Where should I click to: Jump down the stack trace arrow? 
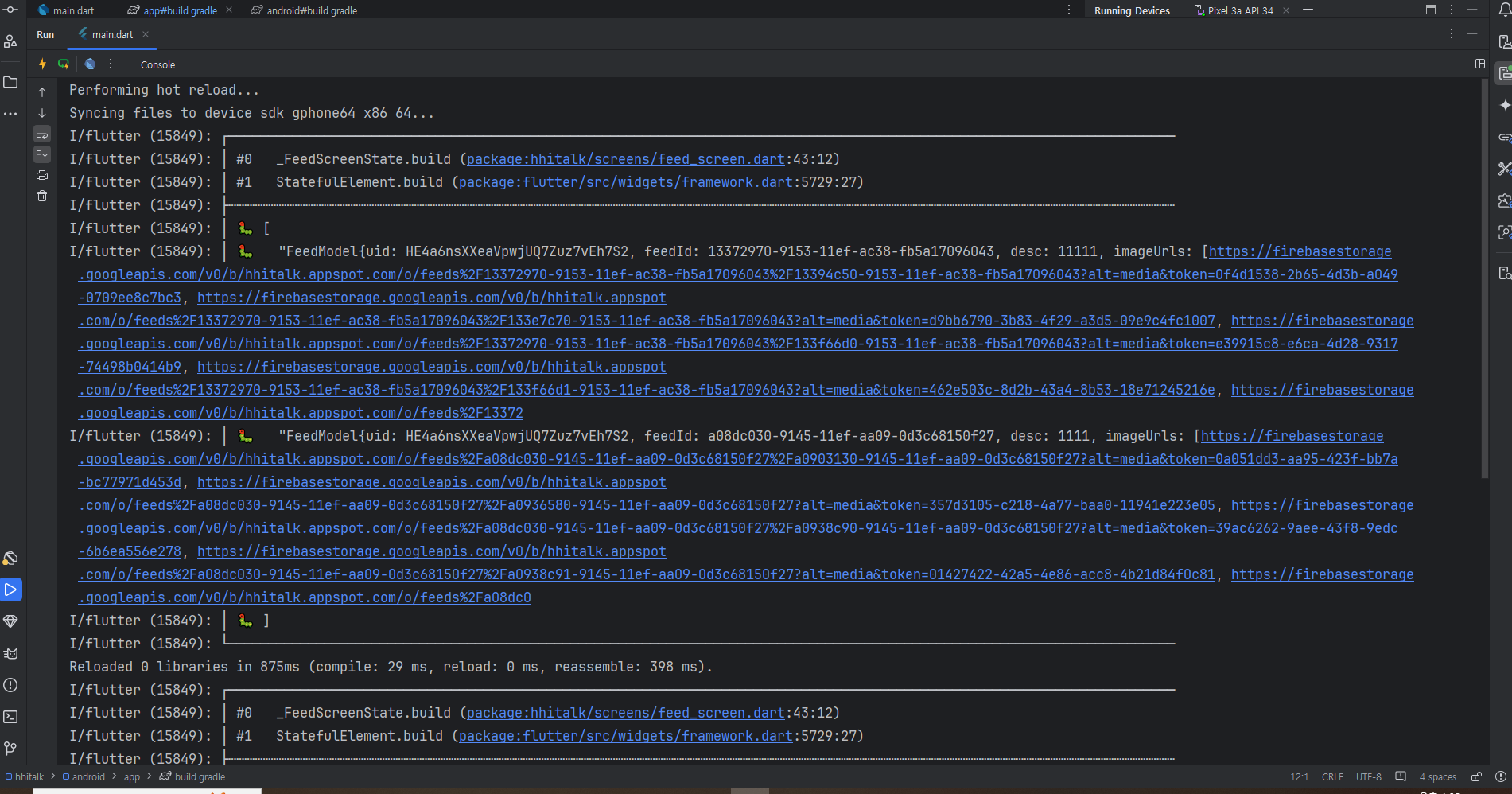42,113
